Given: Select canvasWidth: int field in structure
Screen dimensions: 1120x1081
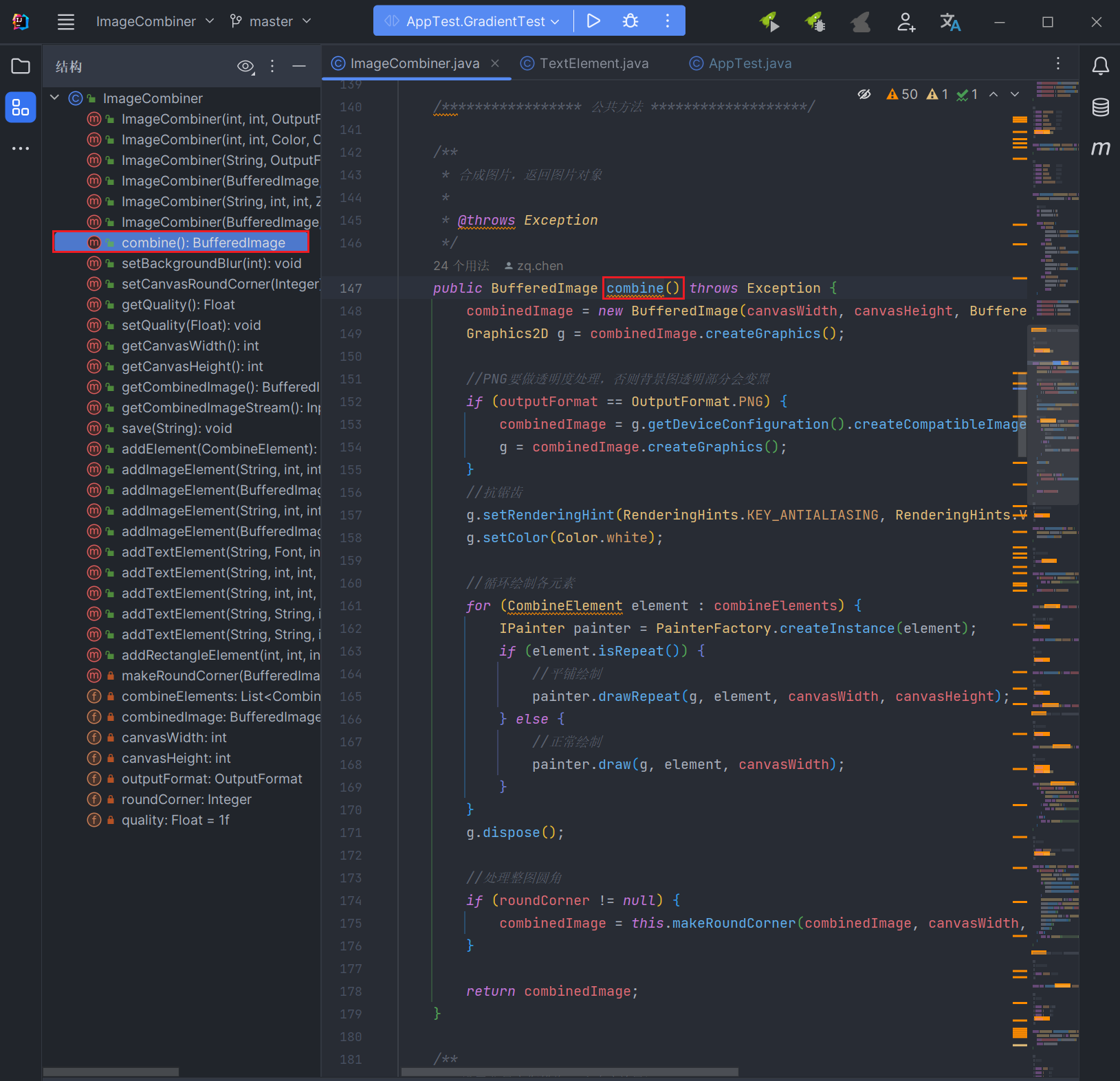Looking at the screenshot, I should coord(174,737).
